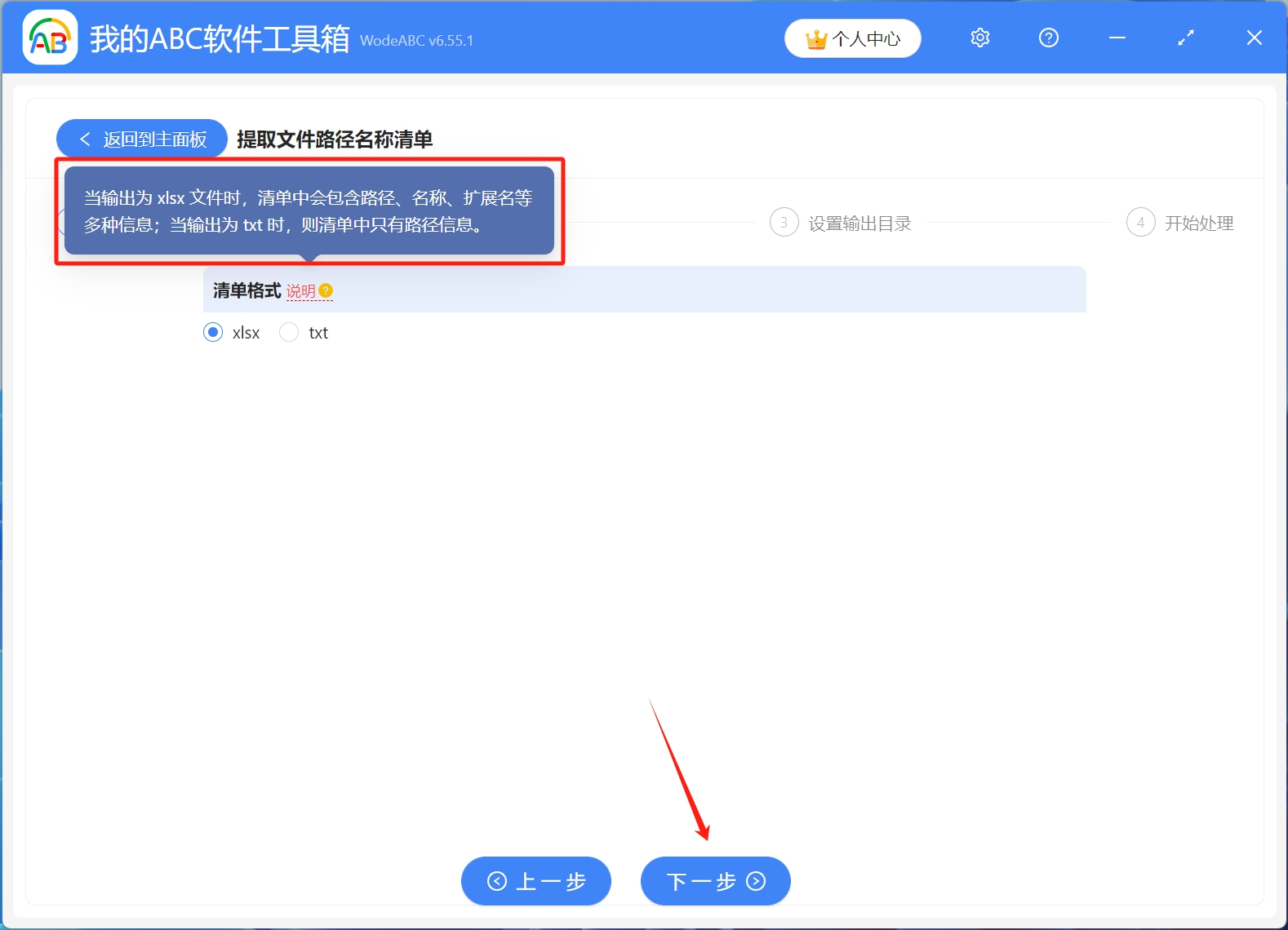Maximize the application window
This screenshot has height=930, width=1288.
[1186, 38]
